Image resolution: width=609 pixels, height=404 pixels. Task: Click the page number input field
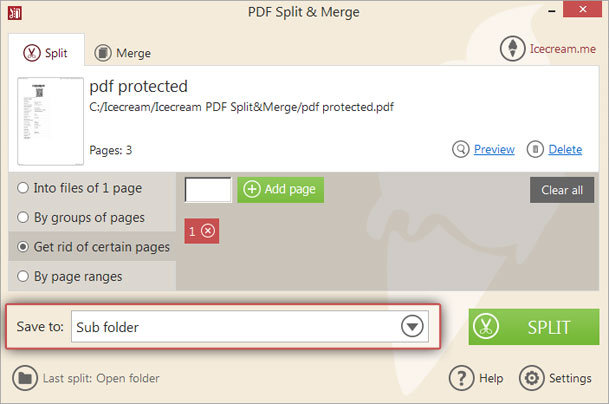coord(208,190)
